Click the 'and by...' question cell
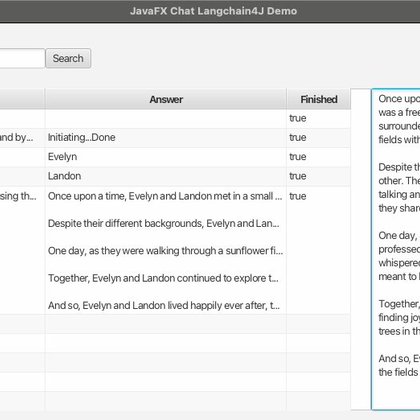The image size is (420, 420). click(x=22, y=138)
